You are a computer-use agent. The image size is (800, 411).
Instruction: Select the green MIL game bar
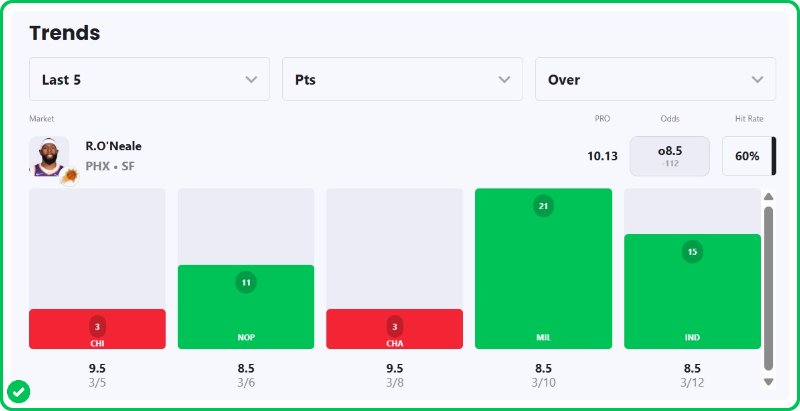click(543, 290)
